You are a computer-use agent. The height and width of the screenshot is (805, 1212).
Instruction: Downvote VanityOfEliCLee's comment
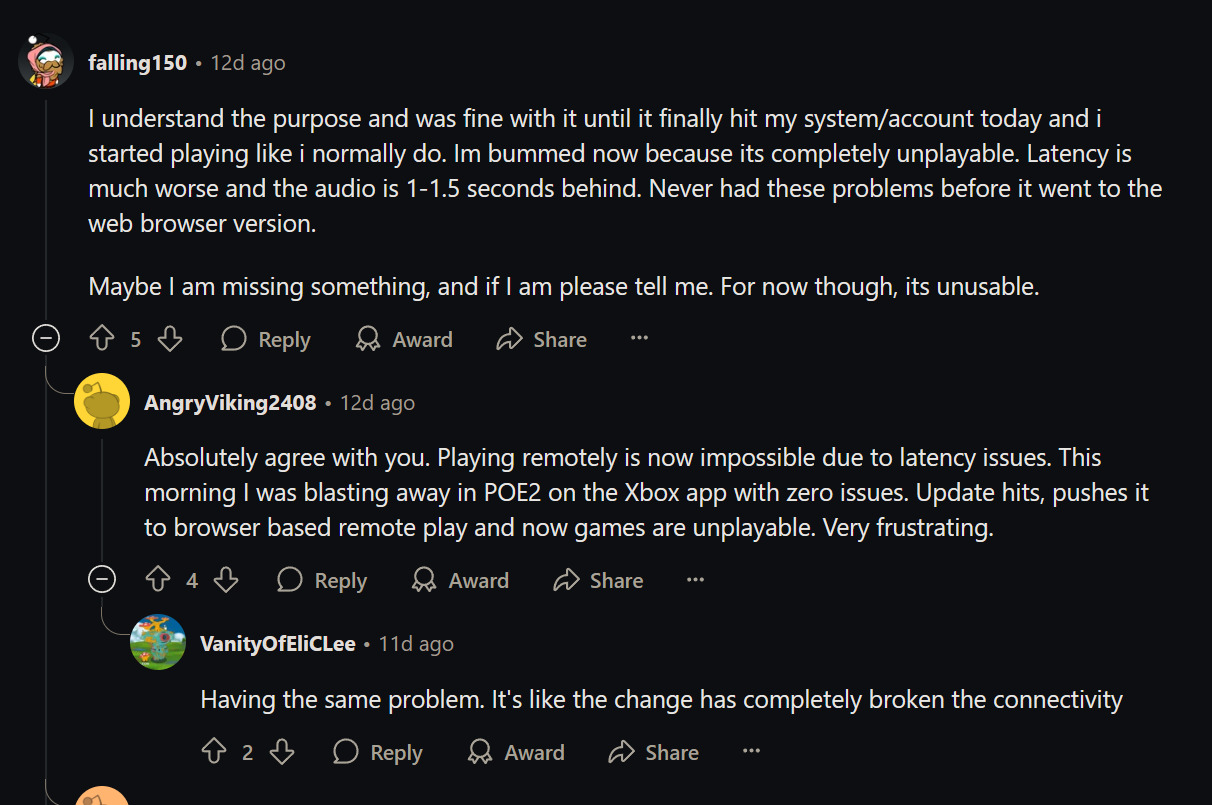pyautogui.click(x=282, y=752)
